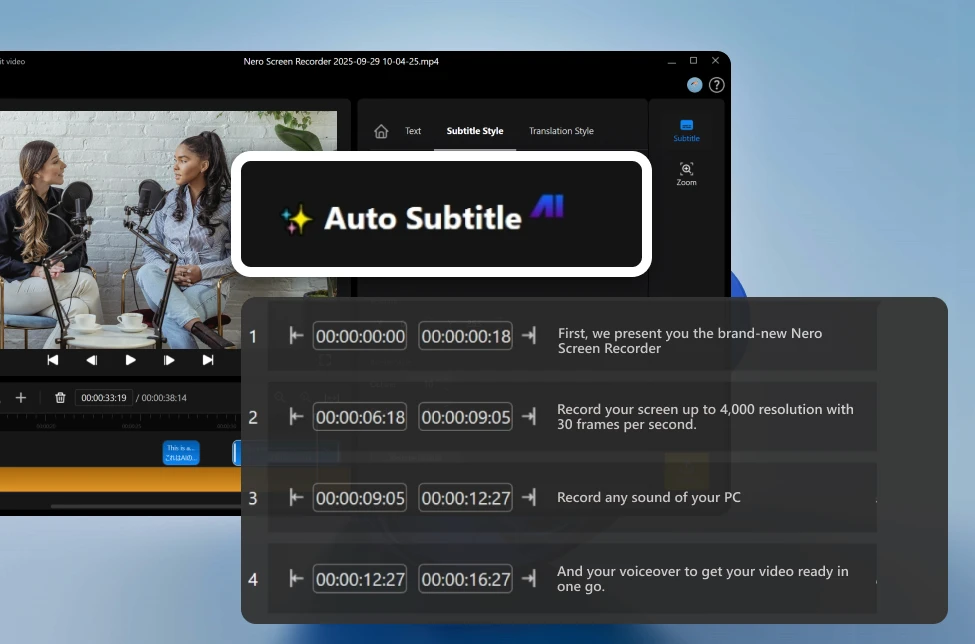This screenshot has height=644, width=975.
Task: Skip to the start of the video
Action: (x=53, y=360)
